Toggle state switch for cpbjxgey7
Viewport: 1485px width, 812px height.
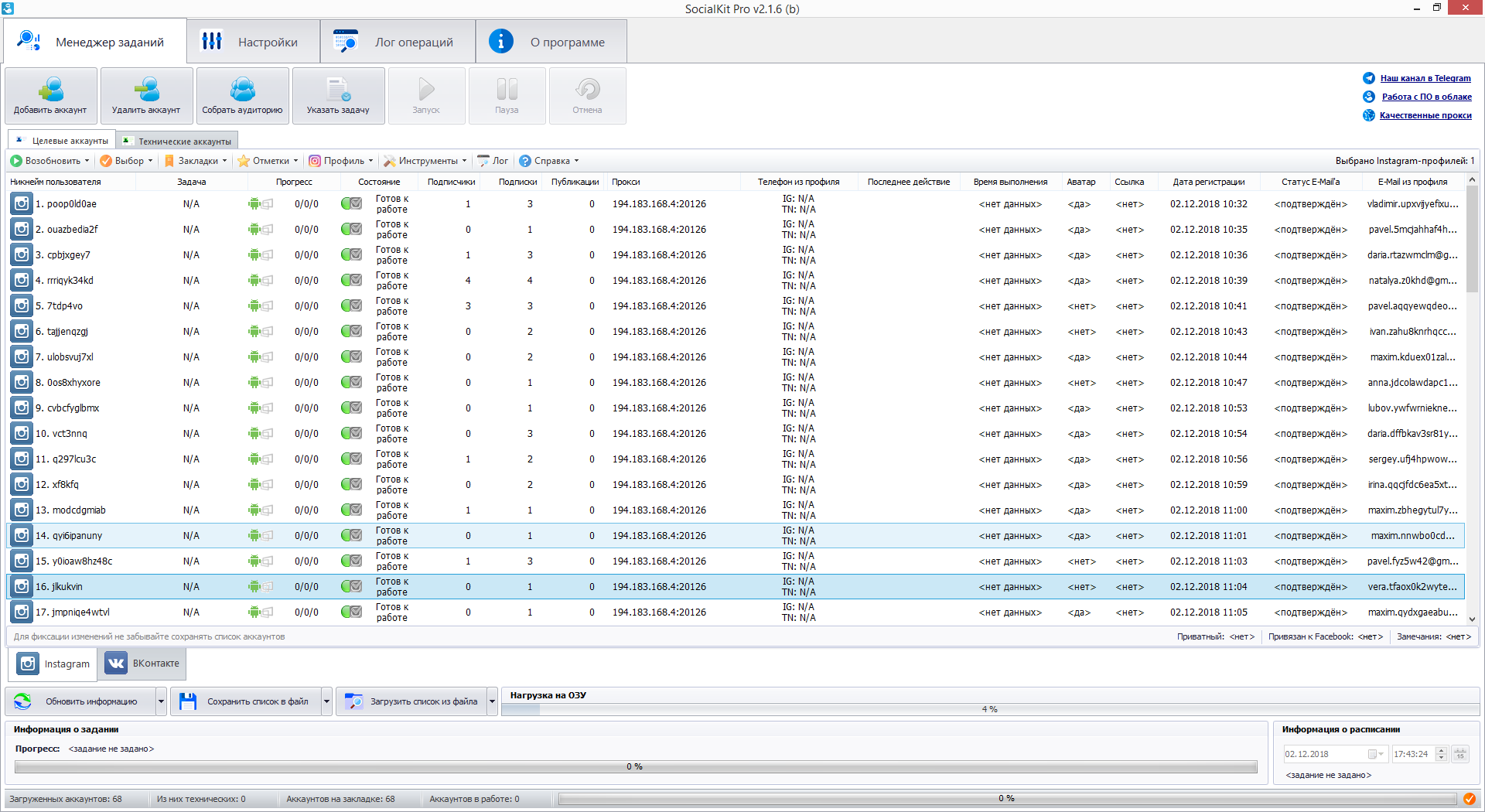coord(351,255)
